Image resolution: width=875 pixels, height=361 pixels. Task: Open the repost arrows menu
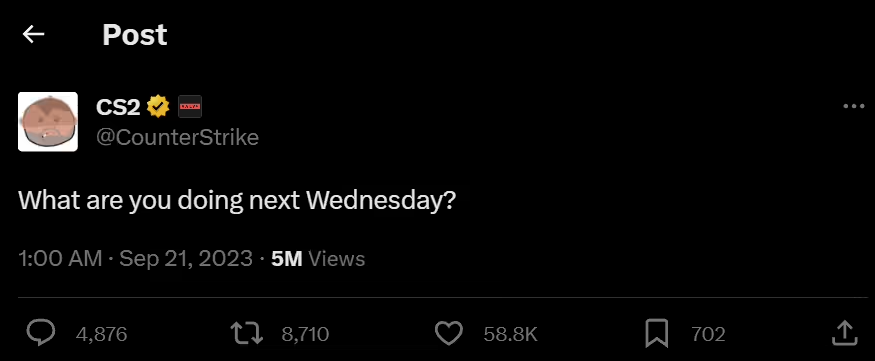coord(247,334)
